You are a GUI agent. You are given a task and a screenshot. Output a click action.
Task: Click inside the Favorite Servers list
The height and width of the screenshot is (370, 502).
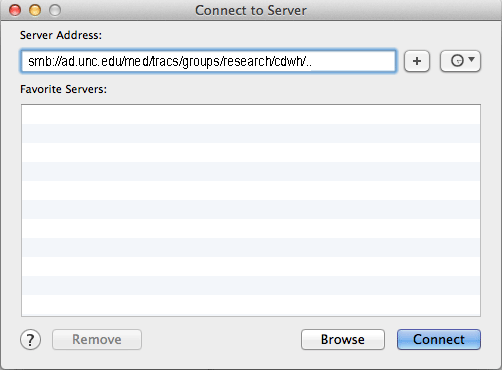[x=251, y=210]
